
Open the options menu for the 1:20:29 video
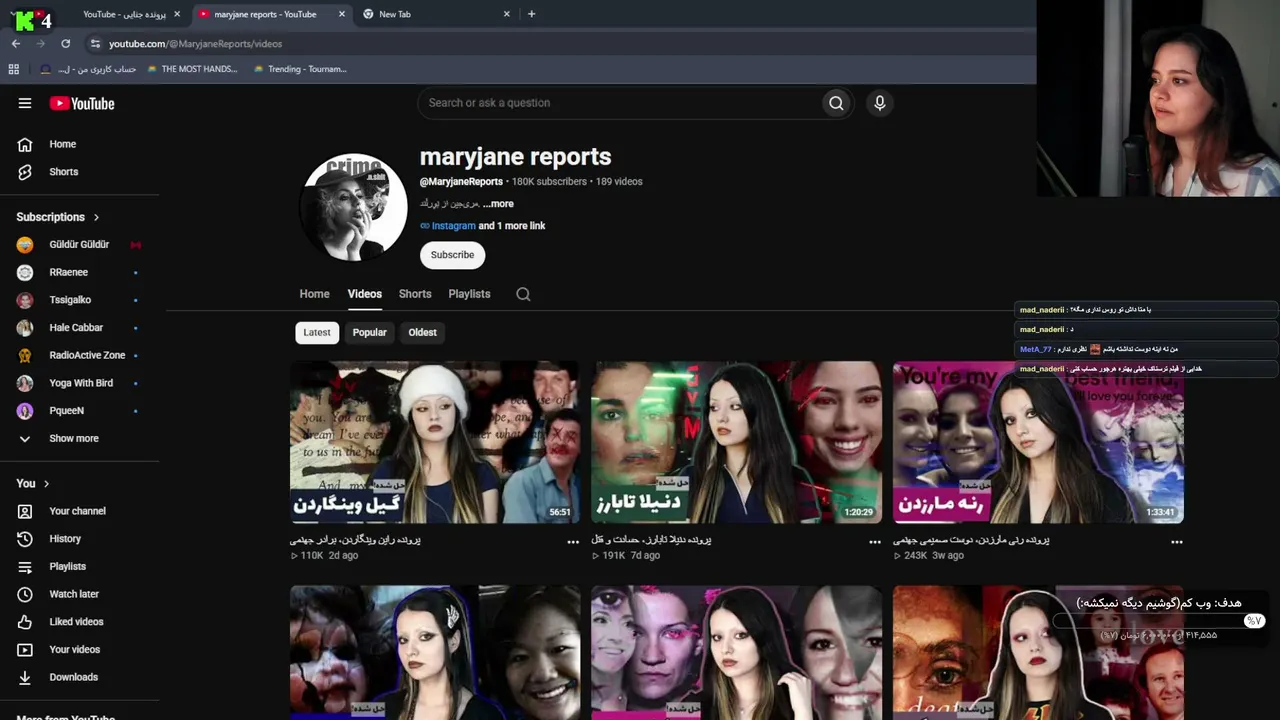point(875,542)
